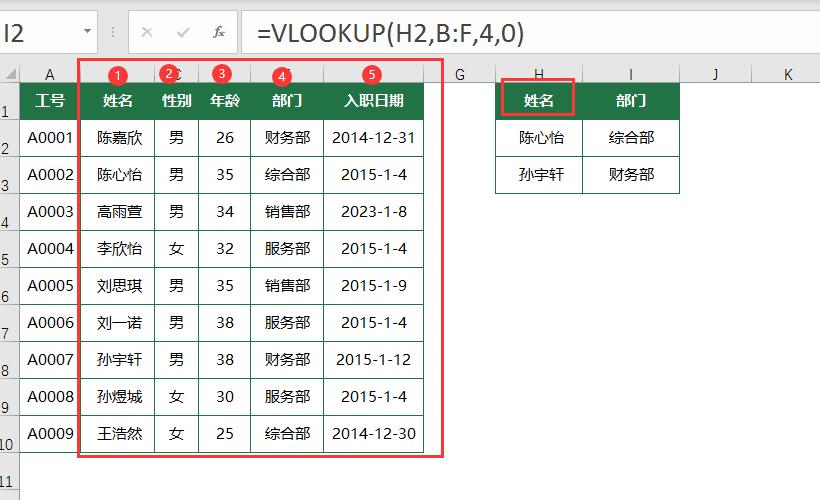Select column K header
820x500 pixels.
tap(788, 74)
